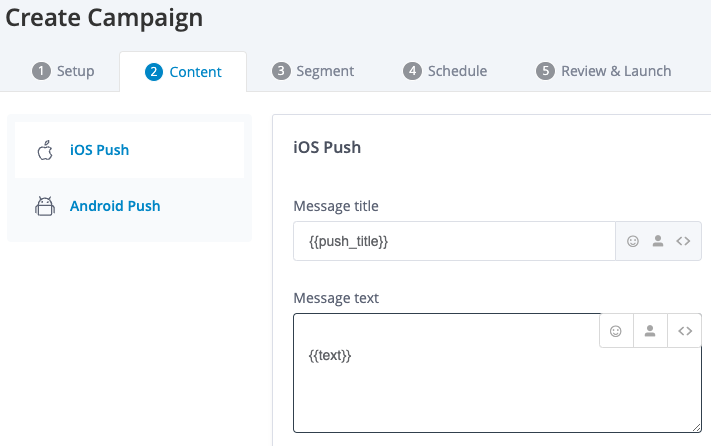
Task: Click step number 3 badge
Action: pyautogui.click(x=281, y=71)
